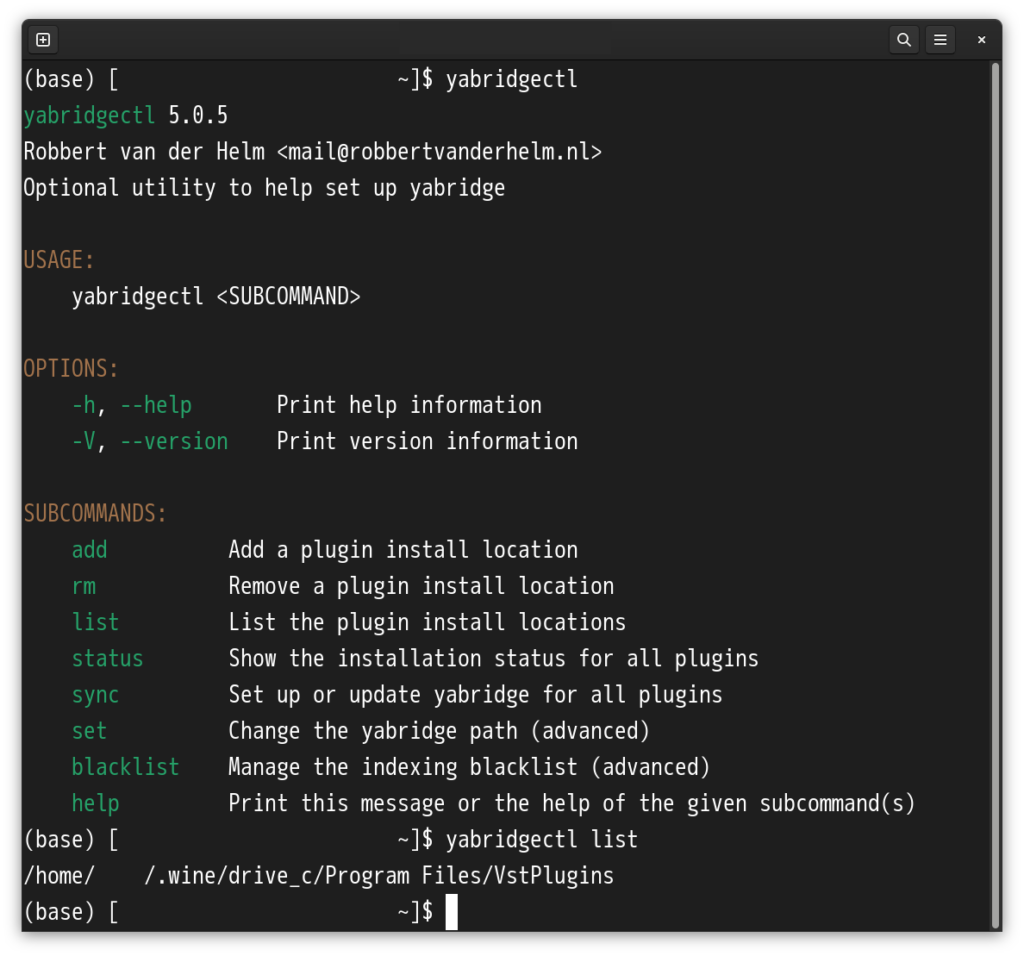Click the typed 'yabridgectl list' command
1024x956 pixels.
pos(542,840)
